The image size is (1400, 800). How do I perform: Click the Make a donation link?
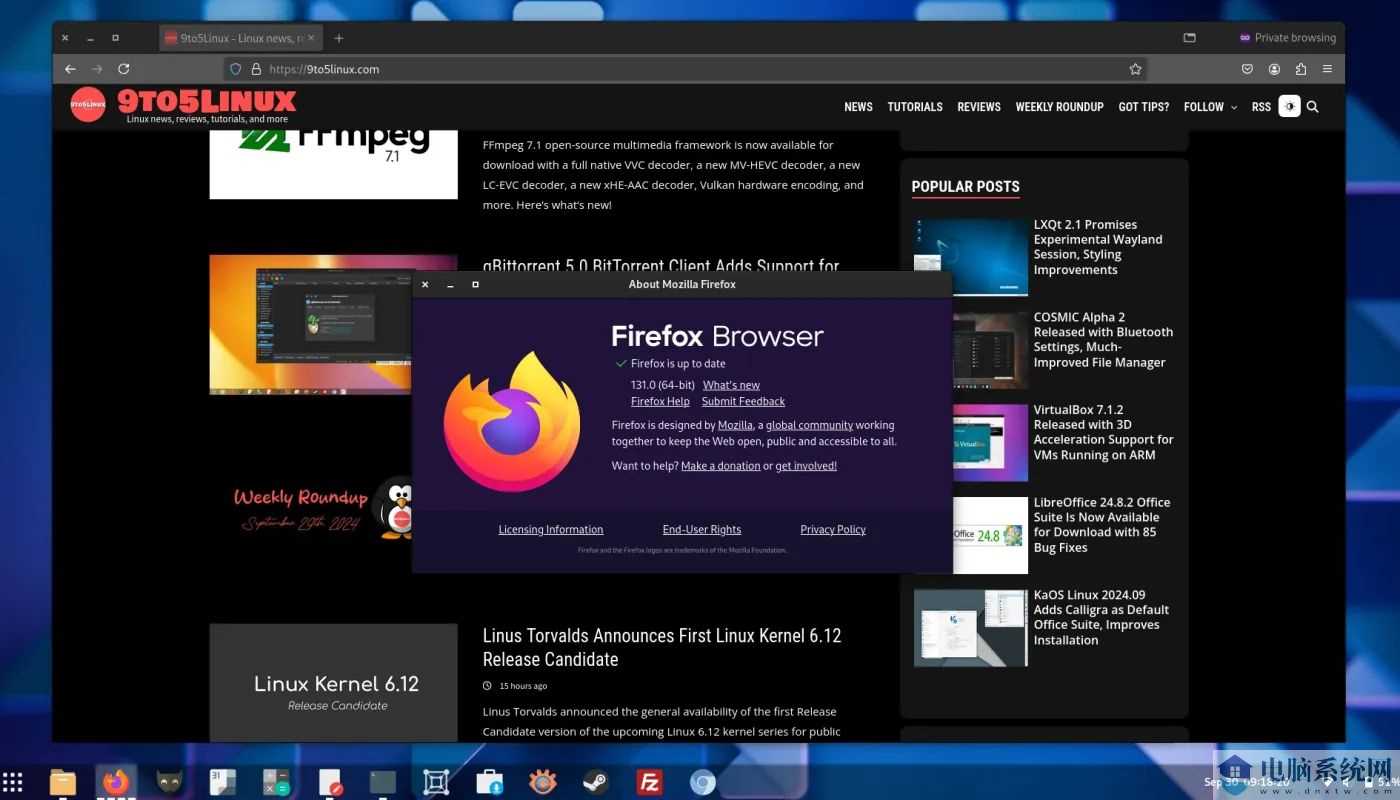[720, 465]
